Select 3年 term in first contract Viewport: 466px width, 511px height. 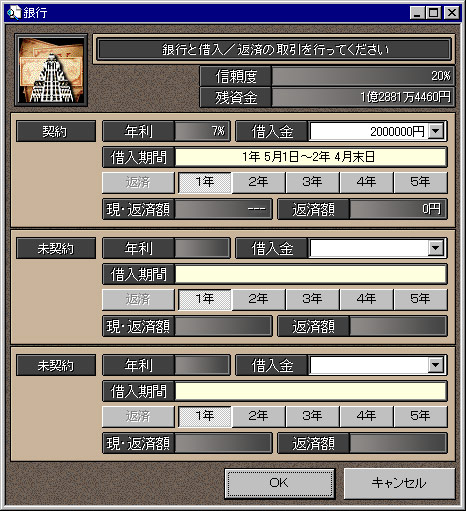point(312,182)
